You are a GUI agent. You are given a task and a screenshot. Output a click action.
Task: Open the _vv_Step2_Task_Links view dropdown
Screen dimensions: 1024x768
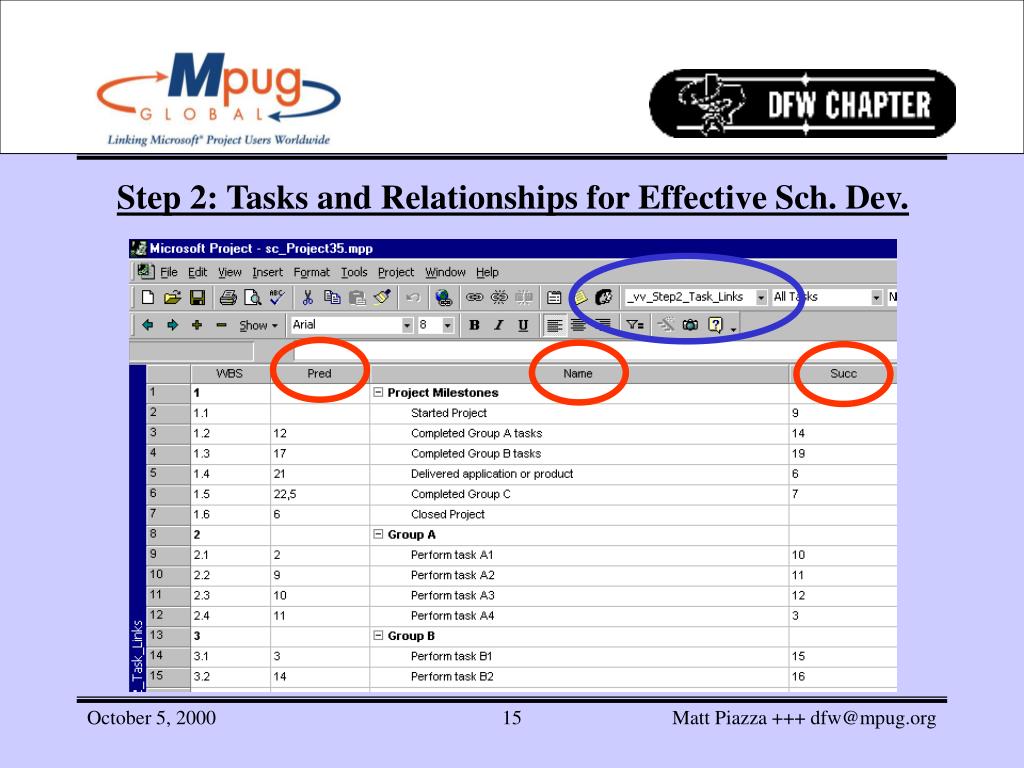tap(761, 297)
